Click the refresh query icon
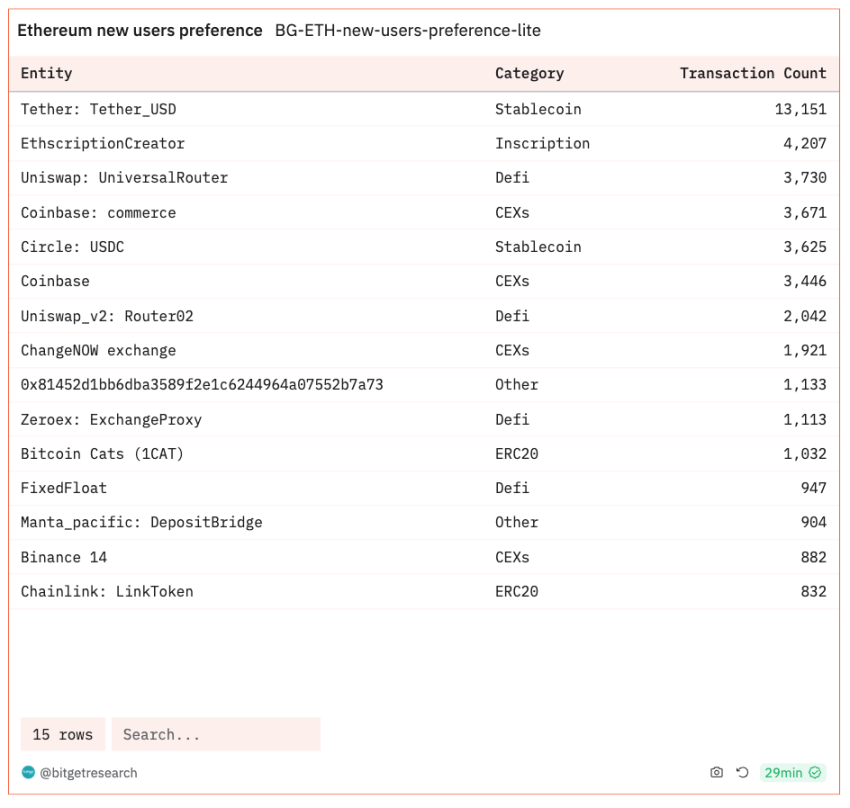 (x=742, y=772)
